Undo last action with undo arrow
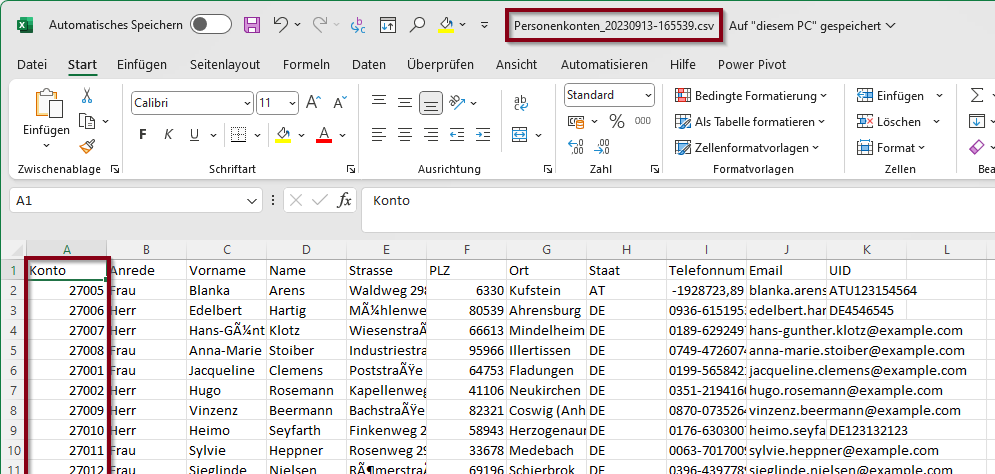Image resolution: width=995 pixels, height=474 pixels. (x=282, y=24)
